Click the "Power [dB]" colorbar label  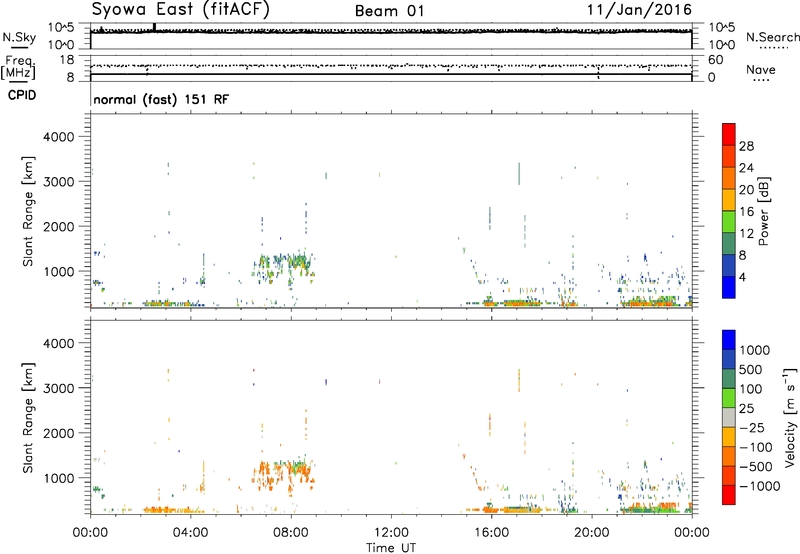764,211
